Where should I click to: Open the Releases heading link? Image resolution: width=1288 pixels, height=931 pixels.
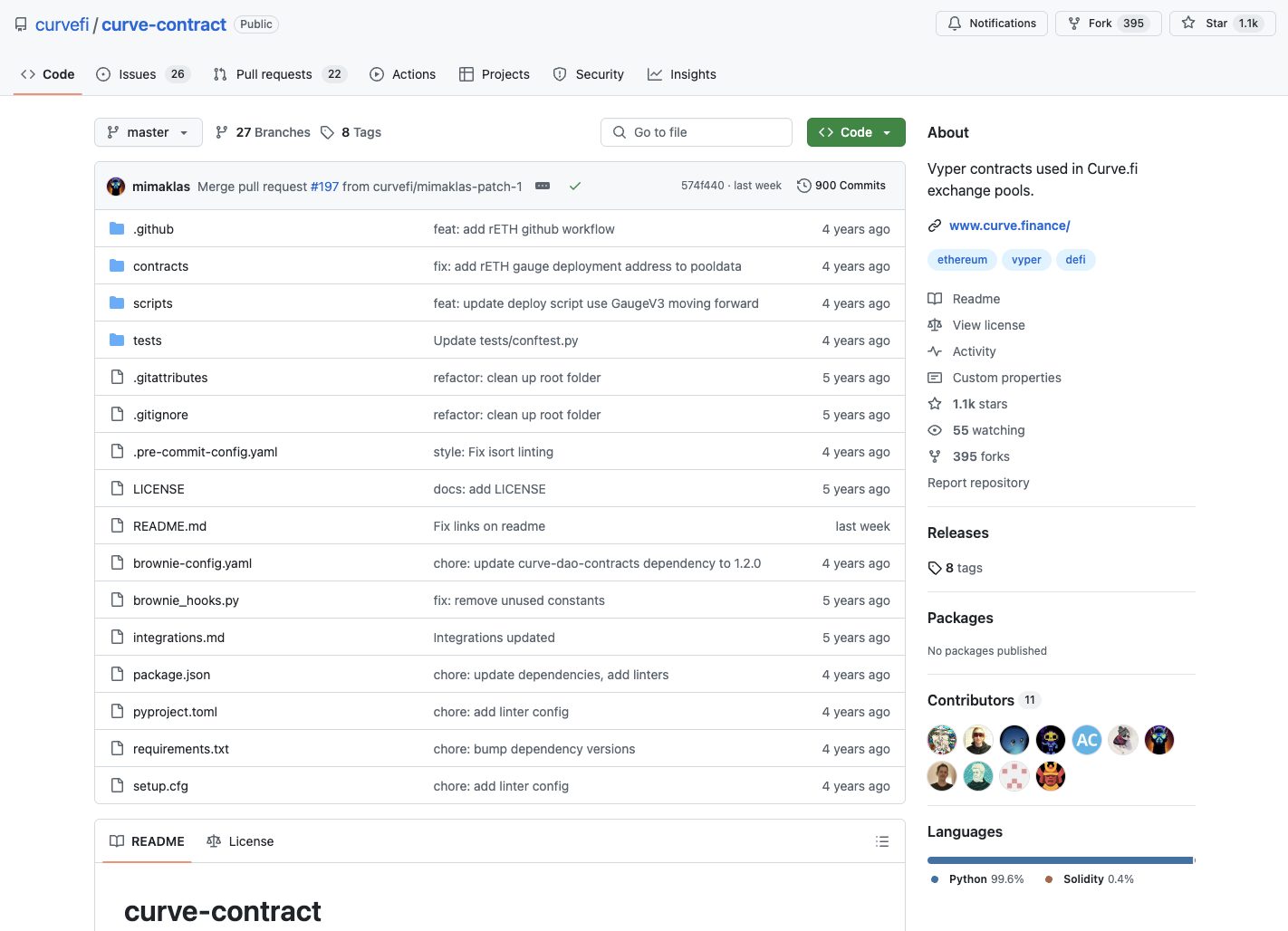(957, 533)
